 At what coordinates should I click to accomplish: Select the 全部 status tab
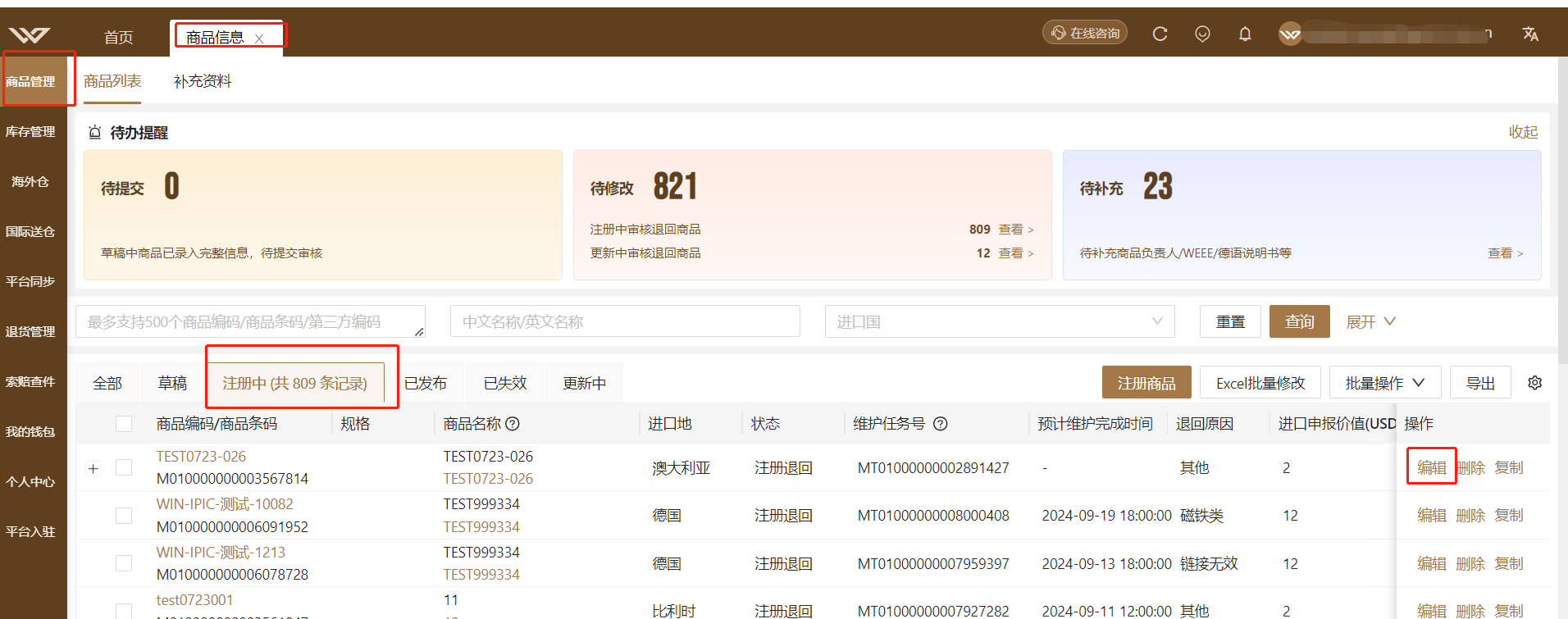107,383
